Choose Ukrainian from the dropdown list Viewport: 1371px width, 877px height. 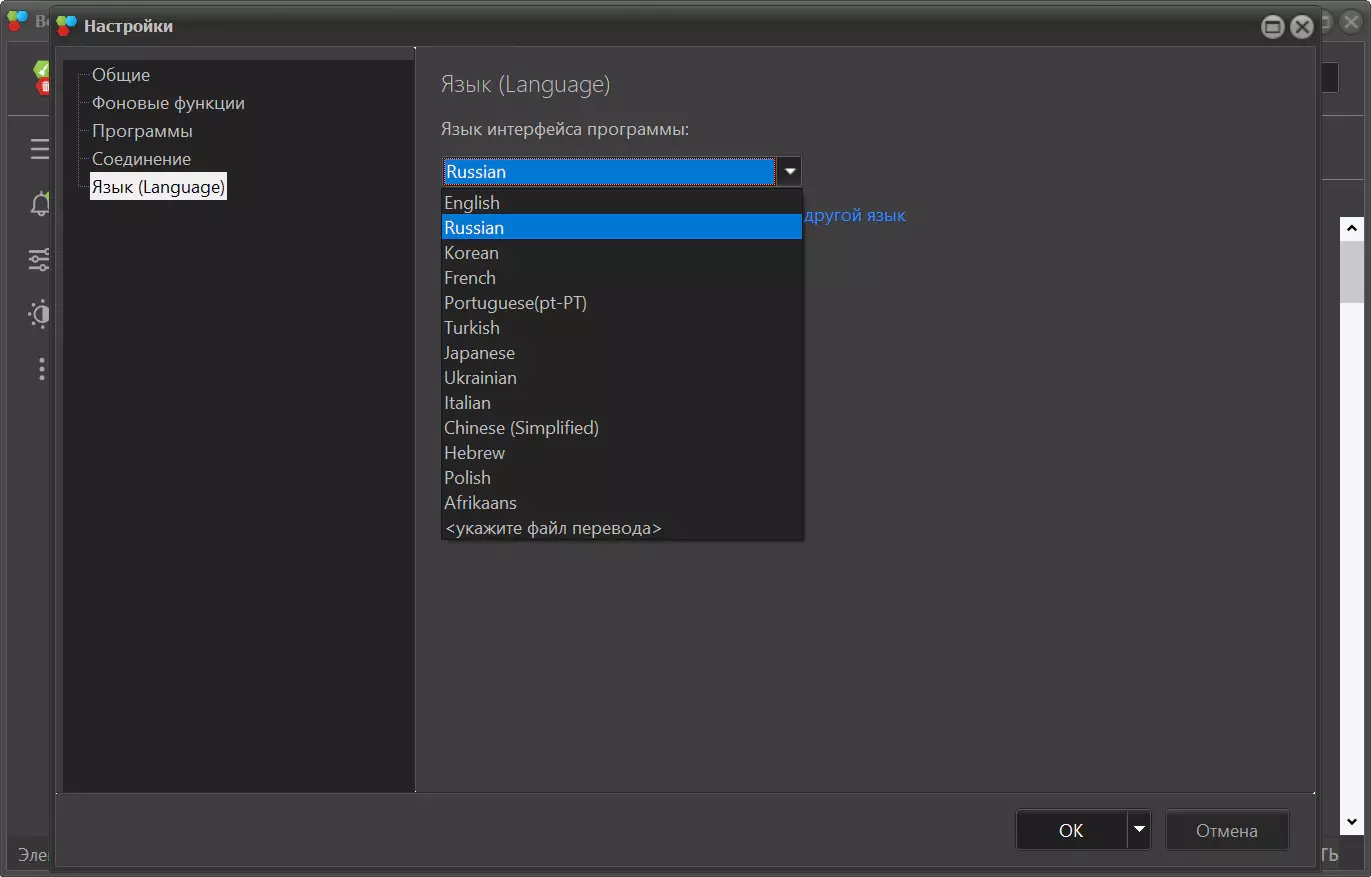coord(480,378)
